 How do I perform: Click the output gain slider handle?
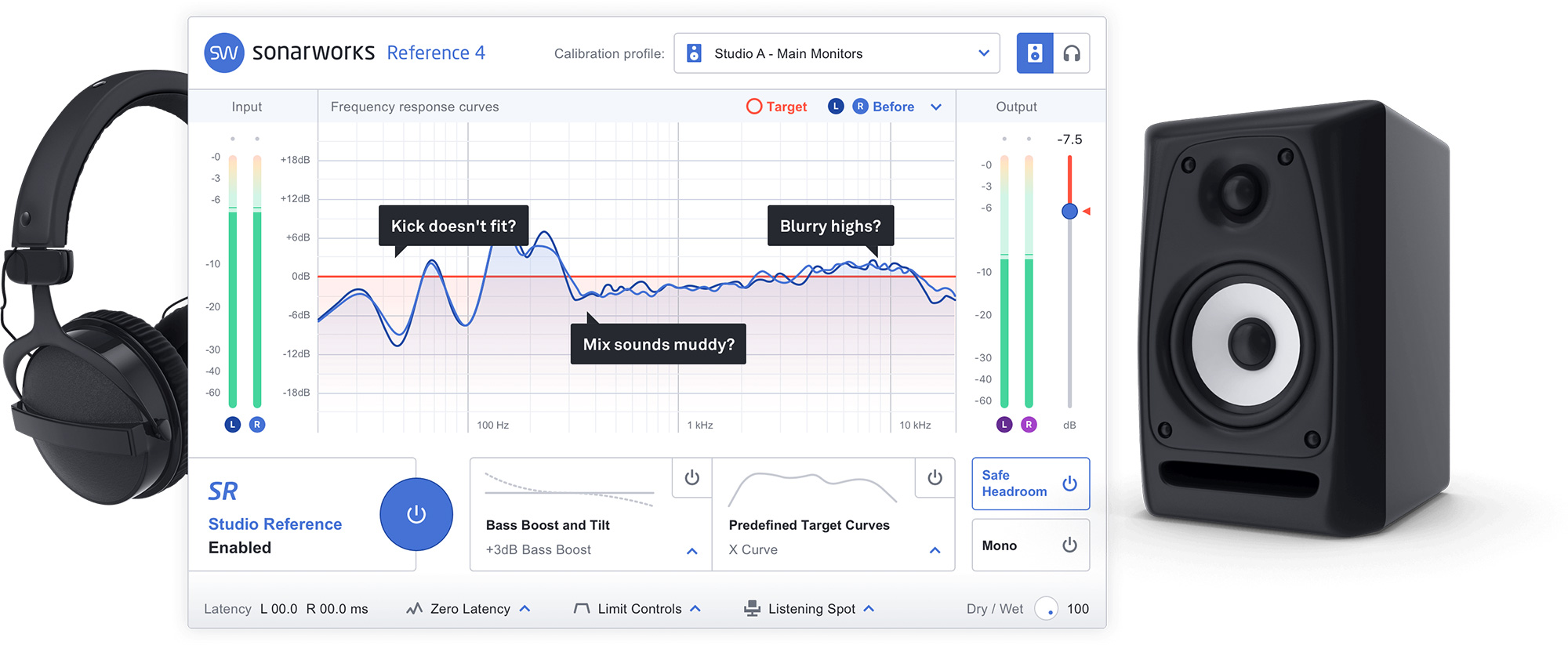tap(1069, 211)
